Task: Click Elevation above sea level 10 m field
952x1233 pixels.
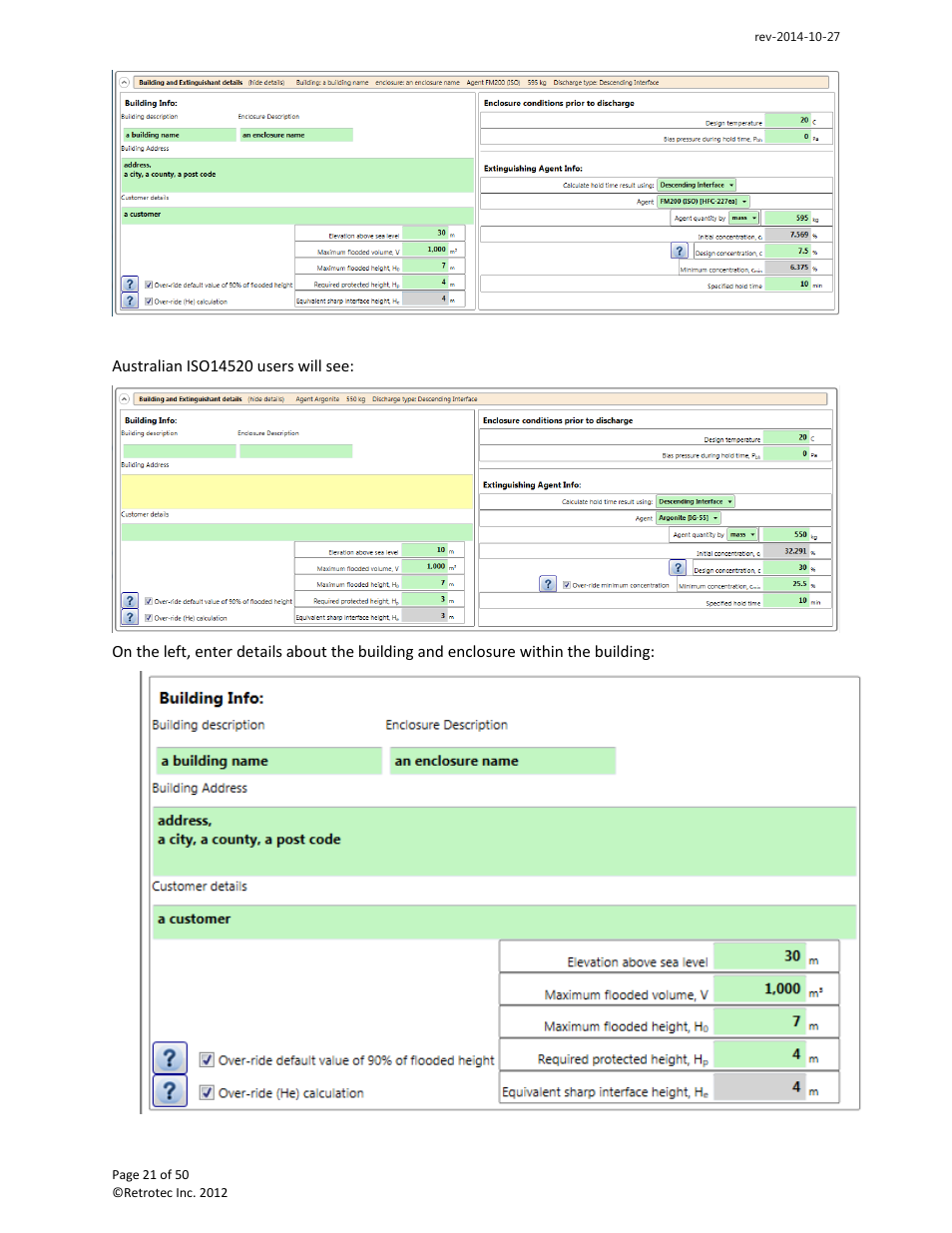Action: 425,550
